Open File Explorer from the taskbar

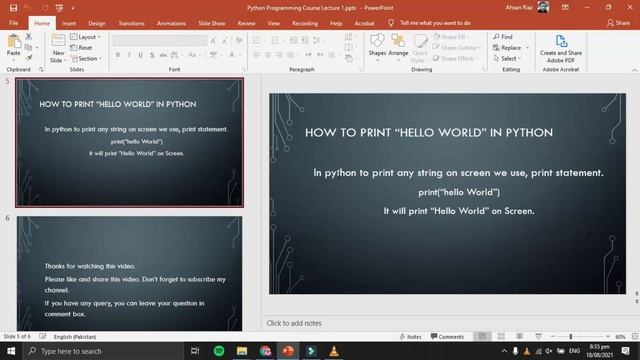(x=242, y=351)
